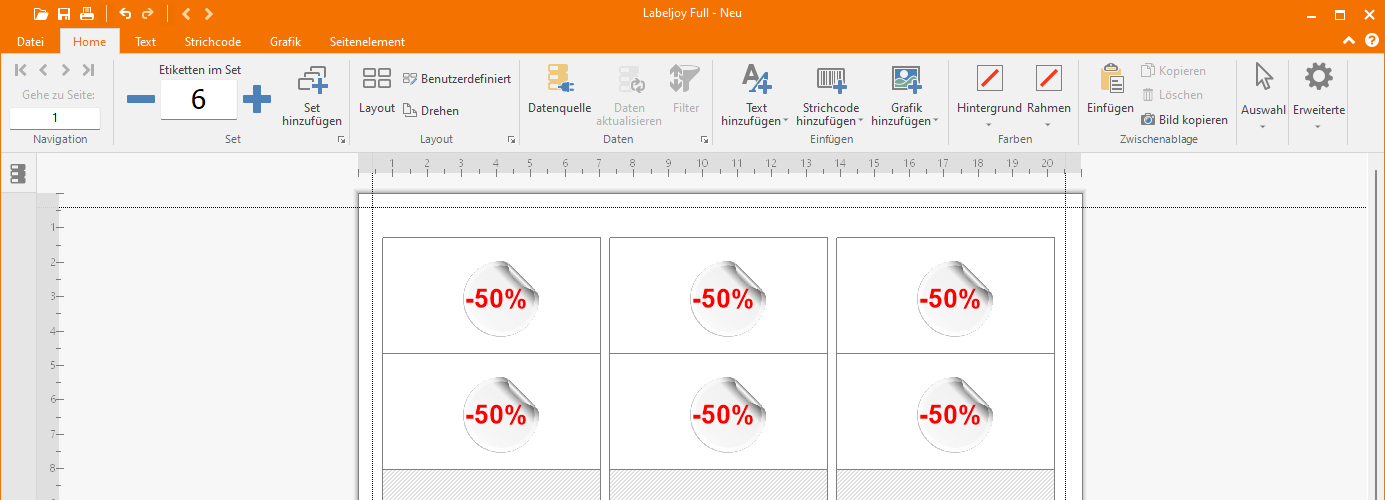The image size is (1385, 500).
Task: Click the Filter funnel button
Action: 686,90
